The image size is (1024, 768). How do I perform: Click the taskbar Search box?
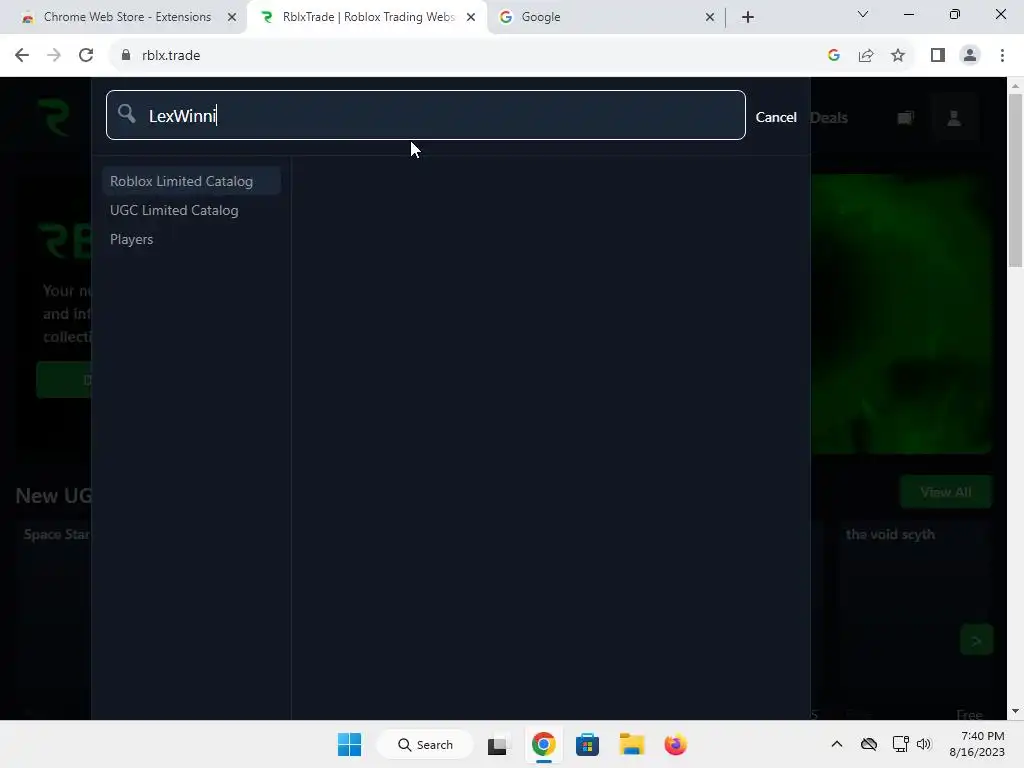pyautogui.click(x=425, y=744)
